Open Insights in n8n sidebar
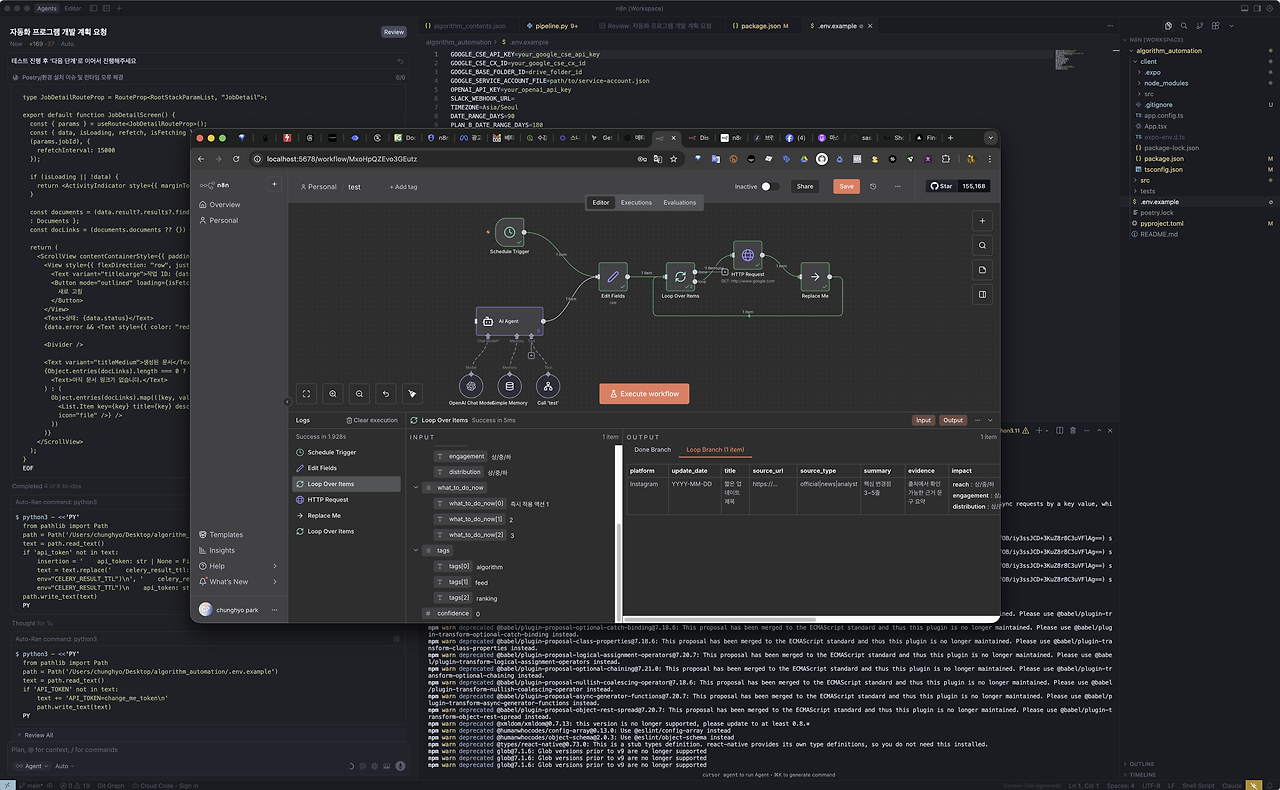Image resolution: width=1280 pixels, height=790 pixels. 222,550
